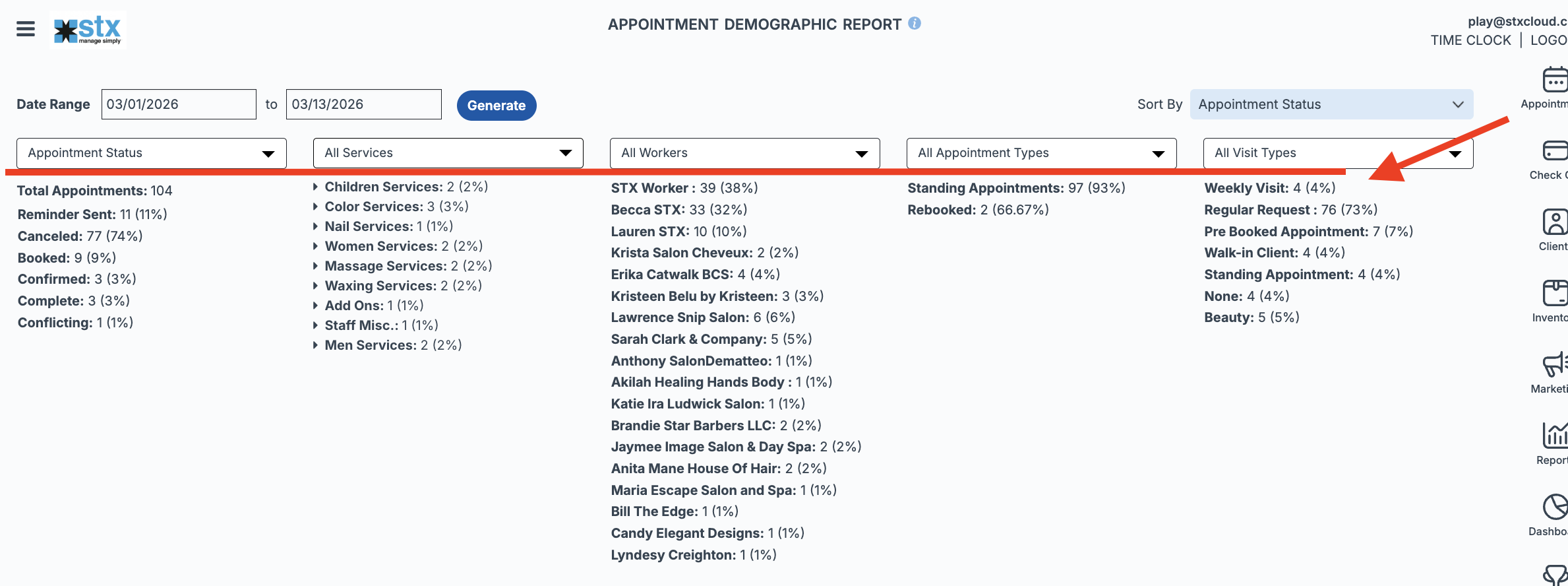Expand the Children Services row
This screenshot has height=586, width=1568.
(316, 187)
